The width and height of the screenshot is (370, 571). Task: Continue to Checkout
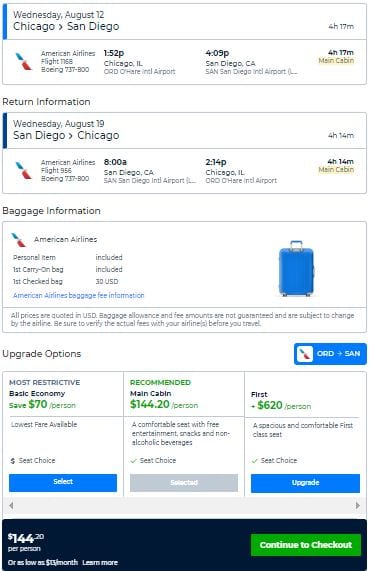click(306, 545)
